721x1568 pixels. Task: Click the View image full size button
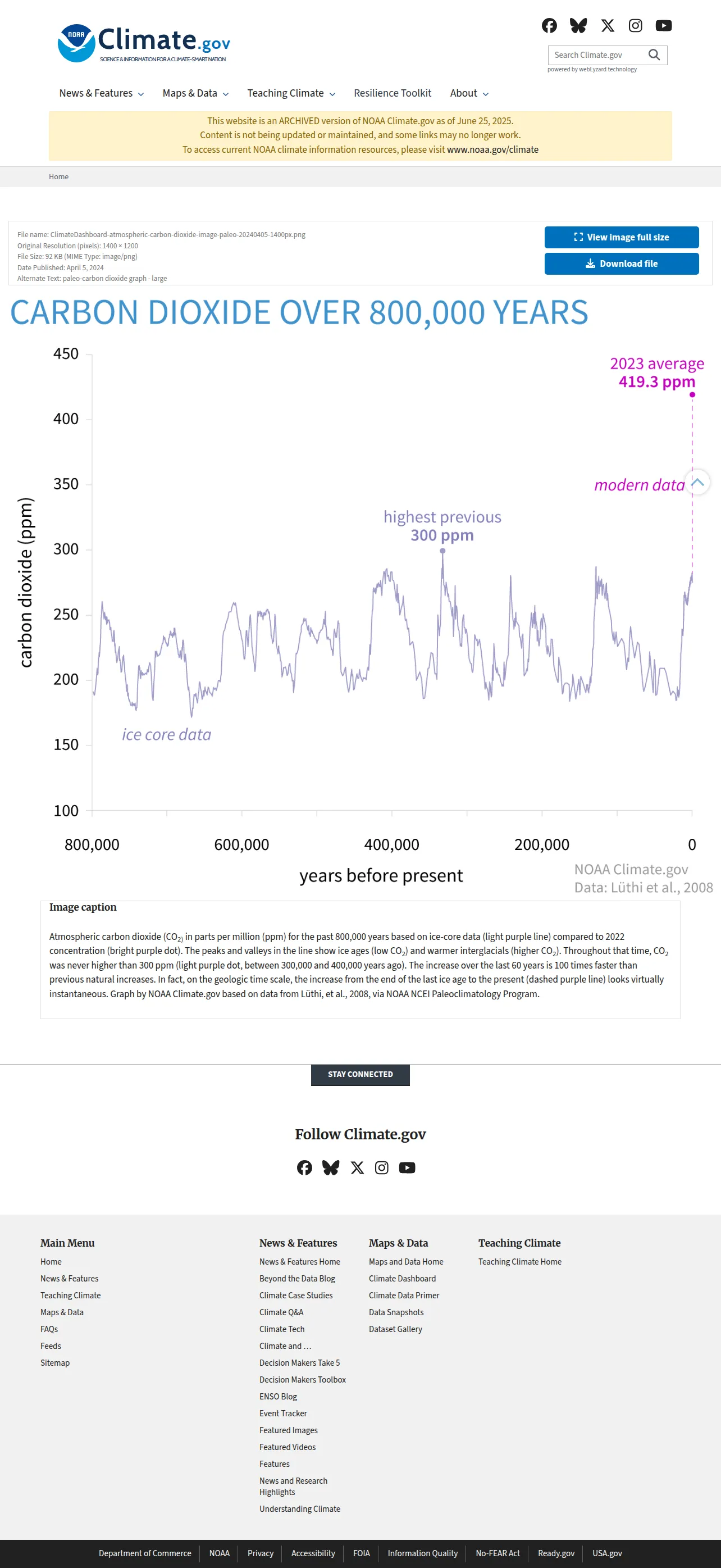pyautogui.click(x=621, y=238)
